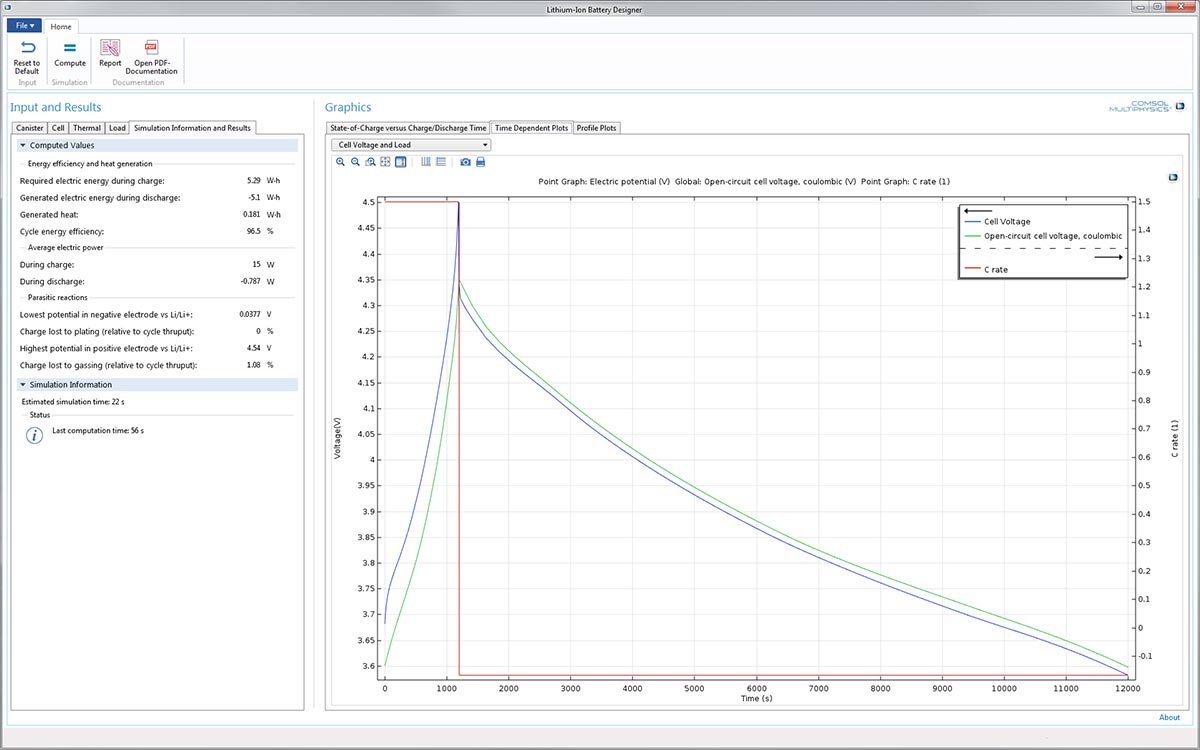This screenshot has height=750, width=1200.
Task: Switch to the Profile Plots tab
Action: (597, 128)
